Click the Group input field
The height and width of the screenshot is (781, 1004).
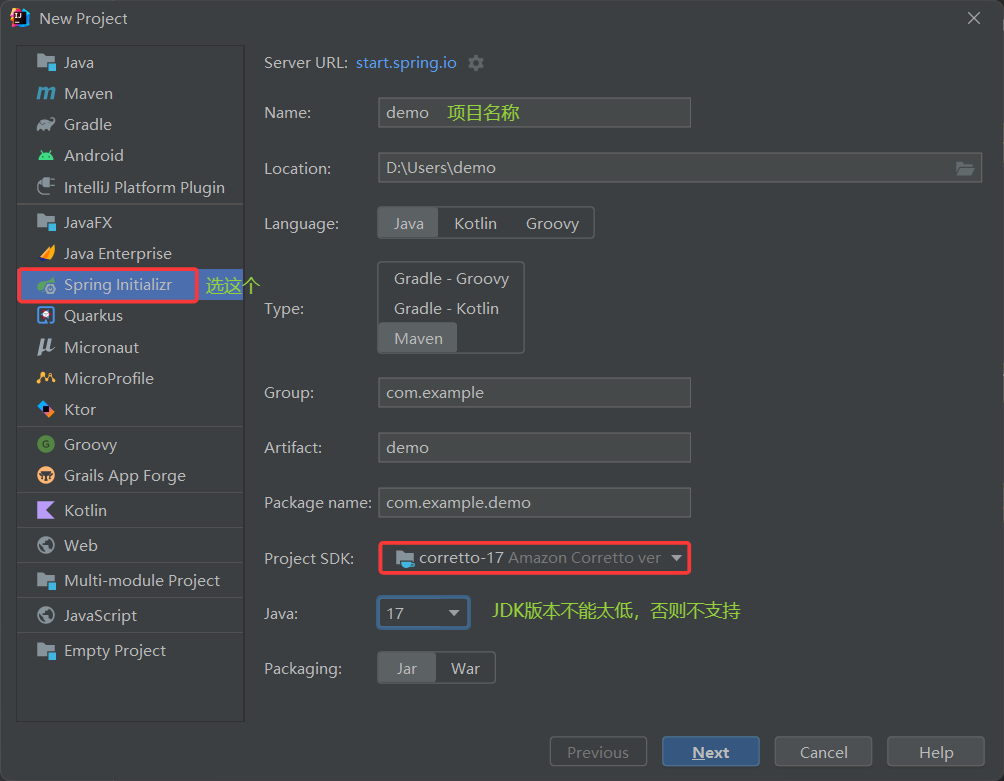(x=535, y=392)
